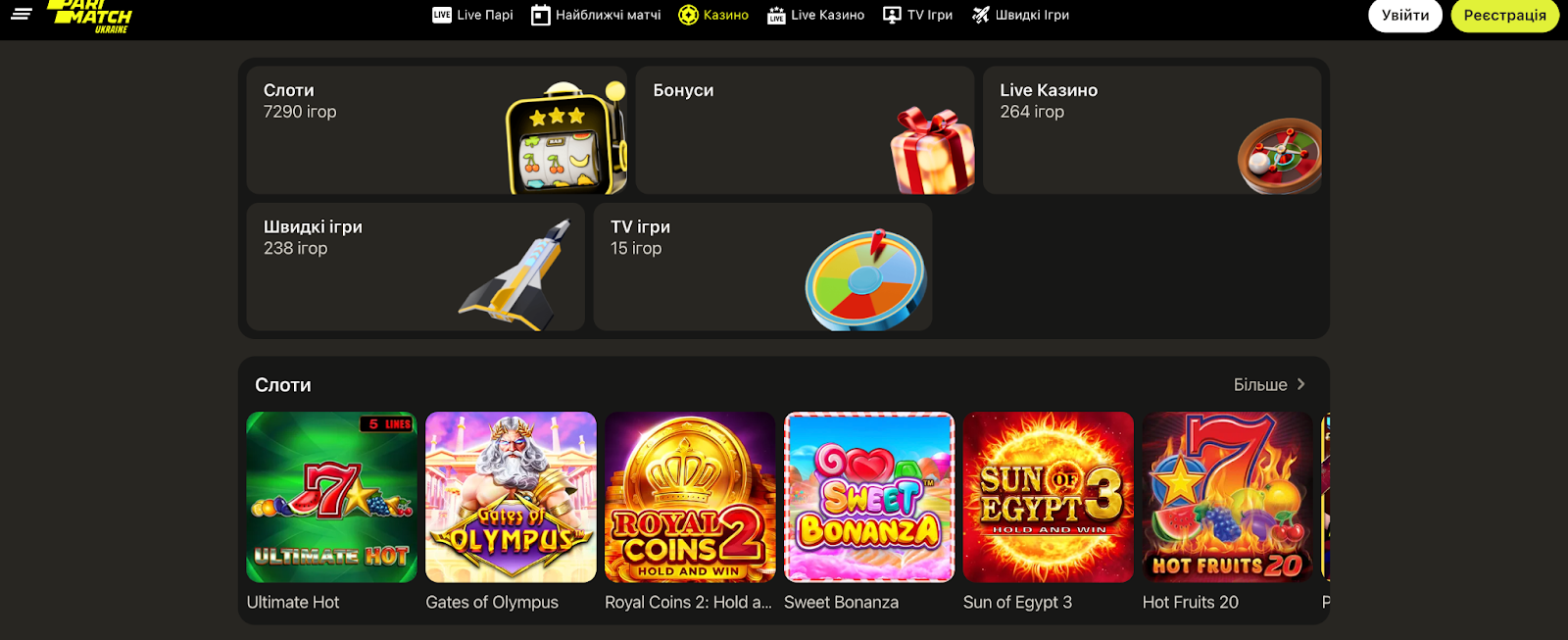Open Live Парі tab

click(x=472, y=15)
